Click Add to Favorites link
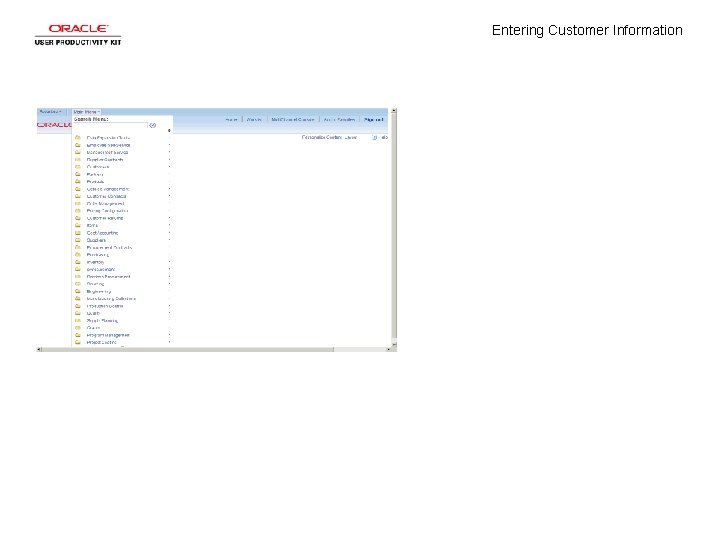The height and width of the screenshot is (540, 720). pos(339,119)
